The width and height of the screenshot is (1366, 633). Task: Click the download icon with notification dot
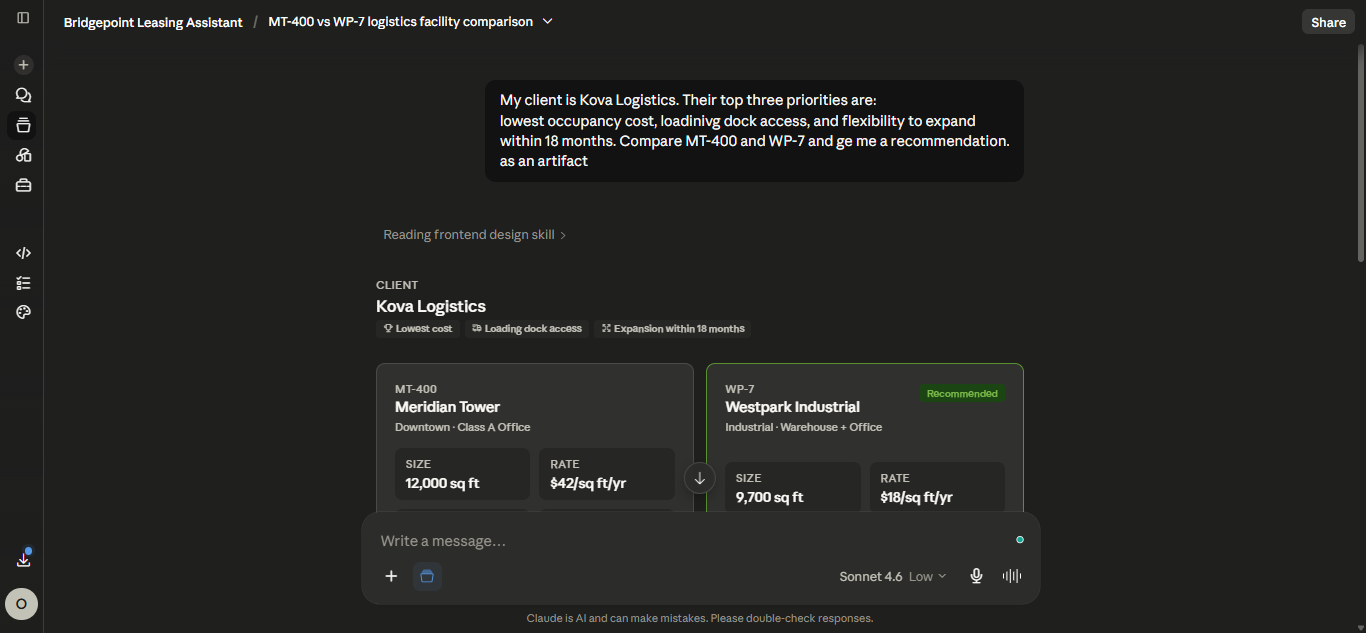23,559
